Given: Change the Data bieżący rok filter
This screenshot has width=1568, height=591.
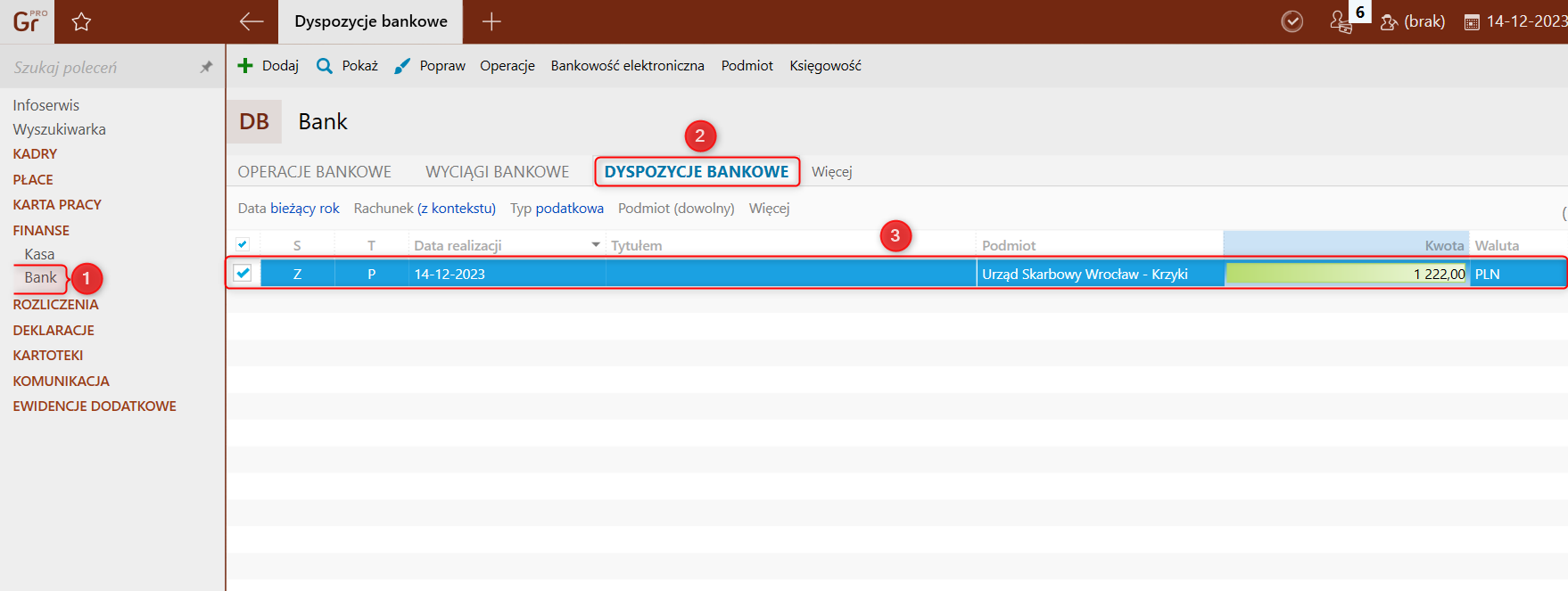Looking at the screenshot, I should click(288, 209).
